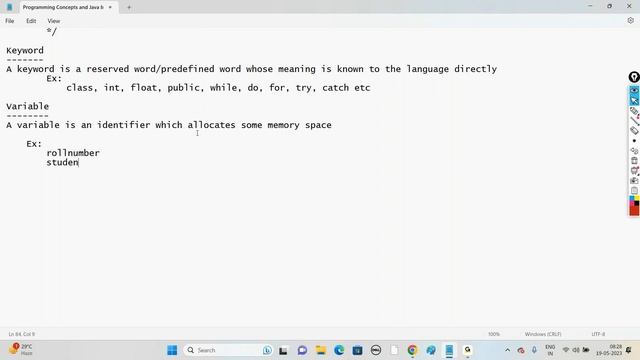Click the 'Keyword' heading text
This screenshot has height=360, width=640.
25,51
